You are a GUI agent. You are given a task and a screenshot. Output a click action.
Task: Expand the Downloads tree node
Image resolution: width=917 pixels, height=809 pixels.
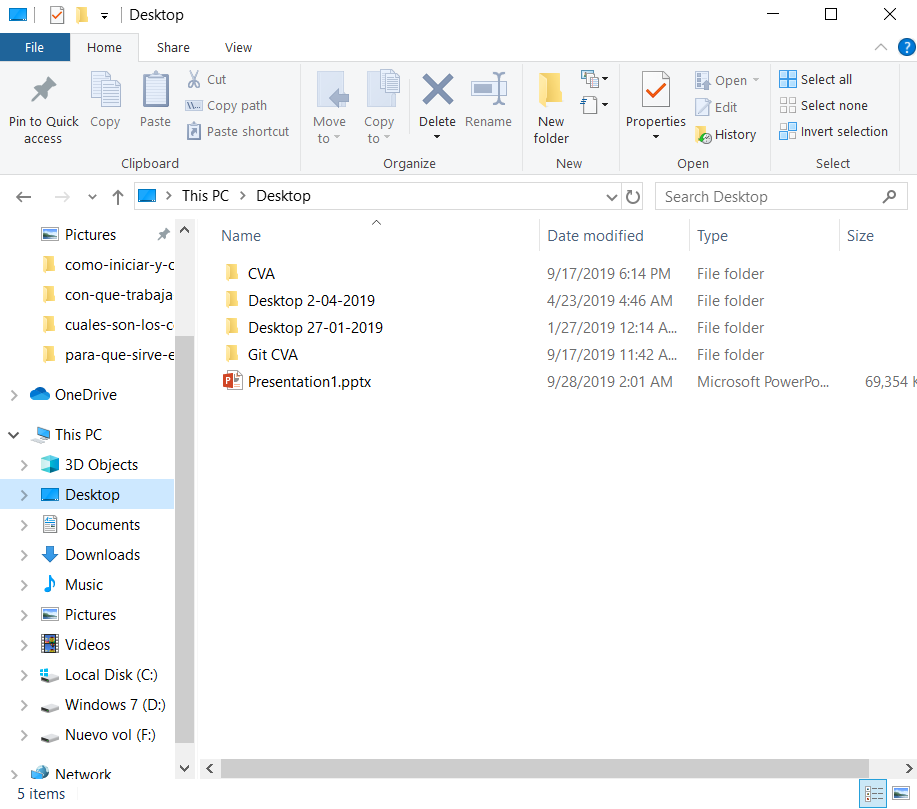coord(24,555)
